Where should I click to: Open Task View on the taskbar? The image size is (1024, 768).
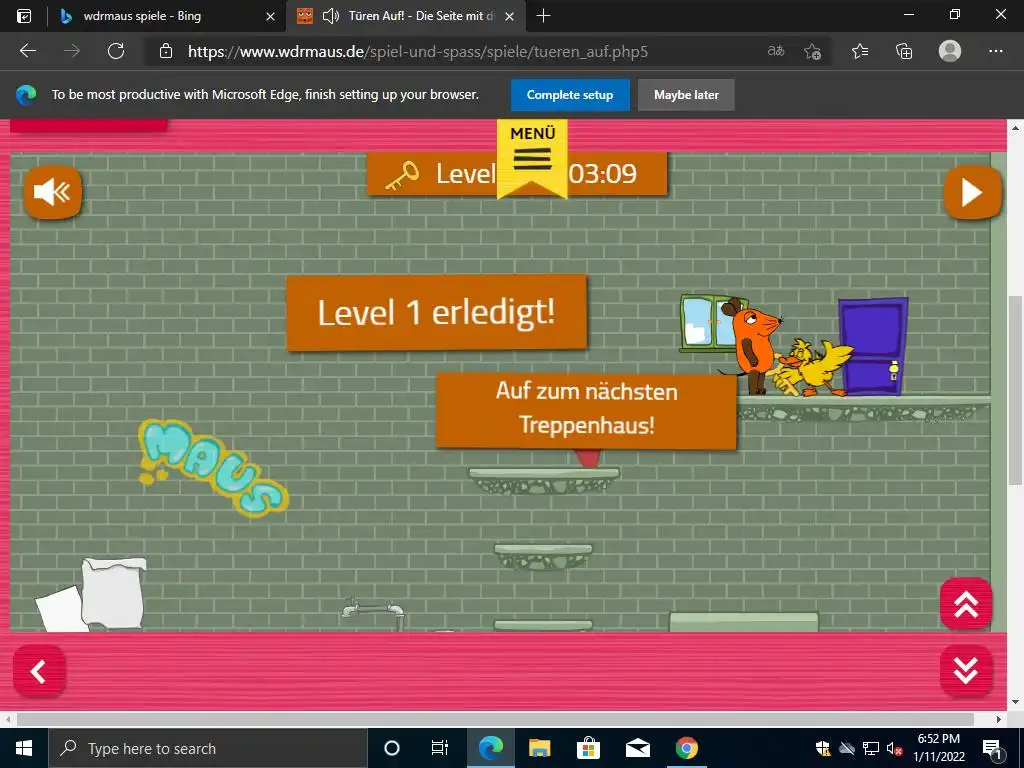click(440, 748)
